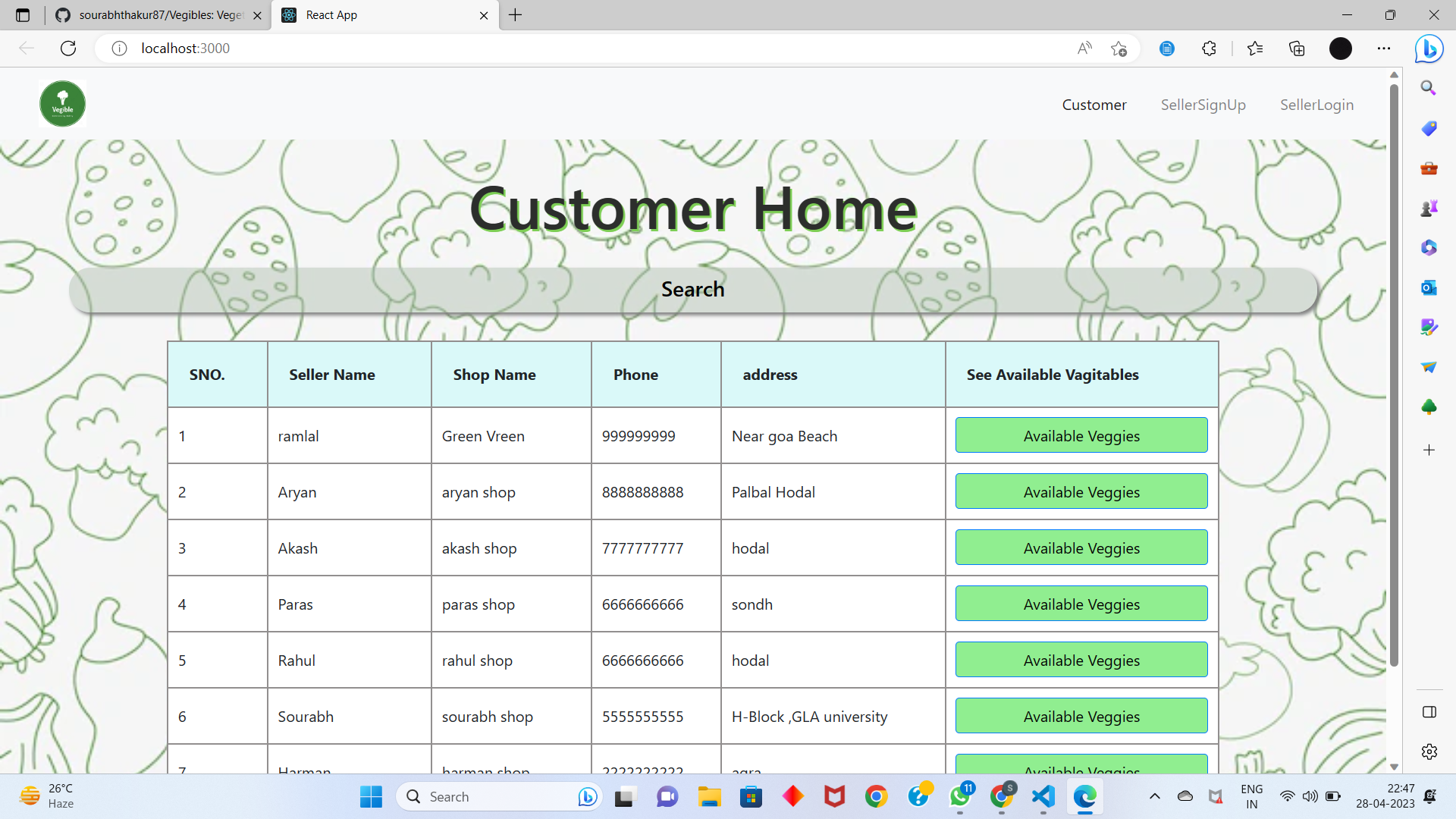Open the Favorites list toggle
This screenshot has width=1456, height=819.
[1255, 48]
